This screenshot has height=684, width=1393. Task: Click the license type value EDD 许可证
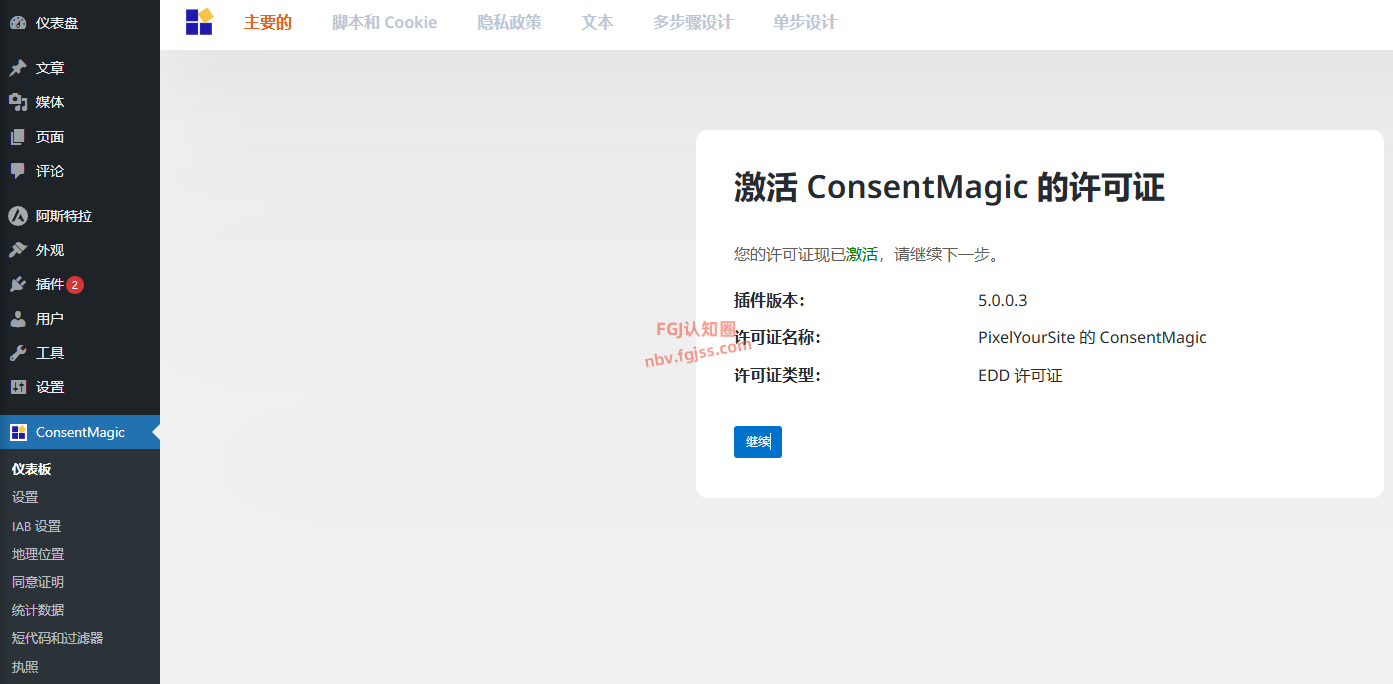(x=1020, y=376)
